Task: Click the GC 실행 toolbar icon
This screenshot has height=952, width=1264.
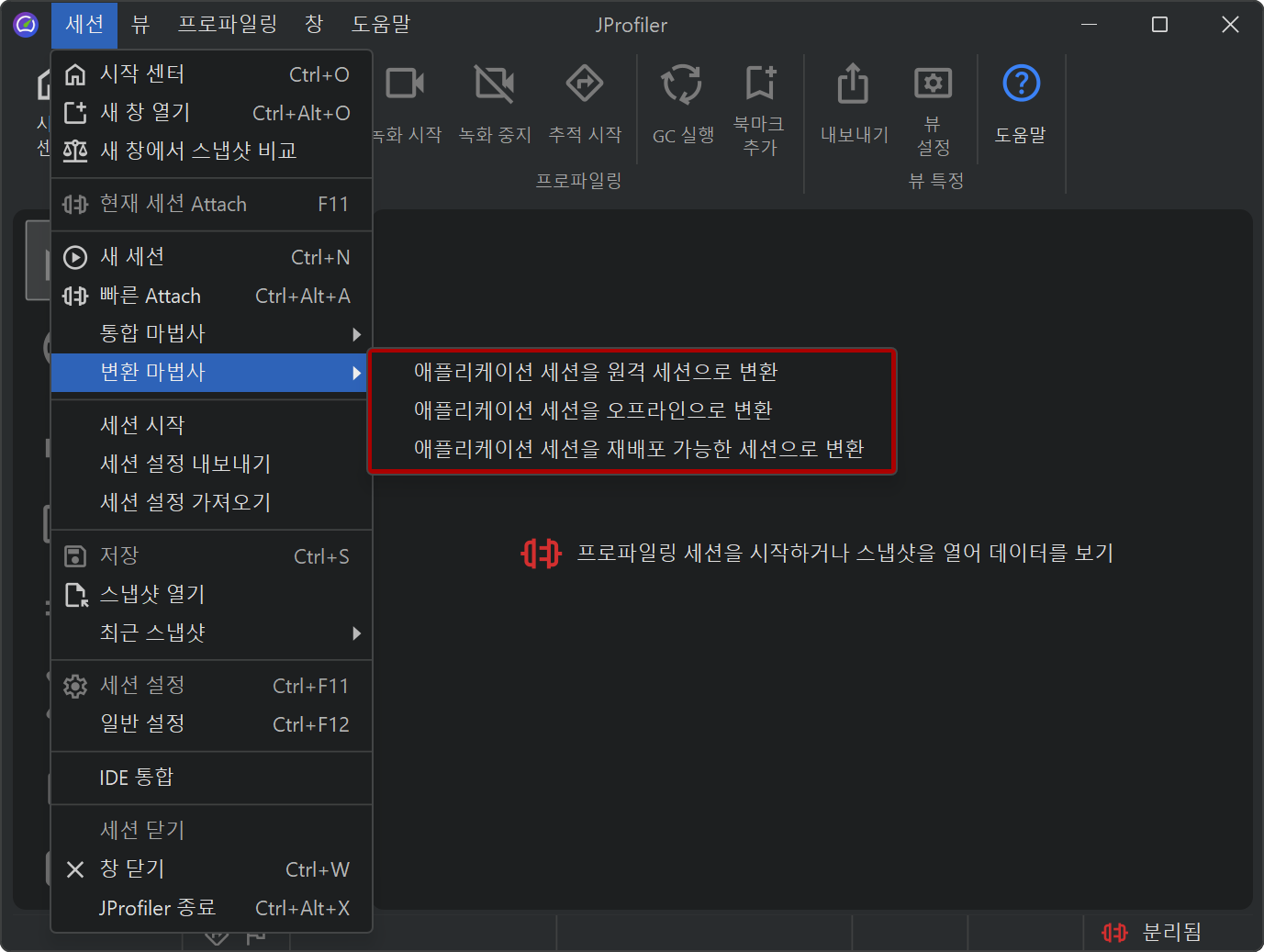Action: click(682, 85)
